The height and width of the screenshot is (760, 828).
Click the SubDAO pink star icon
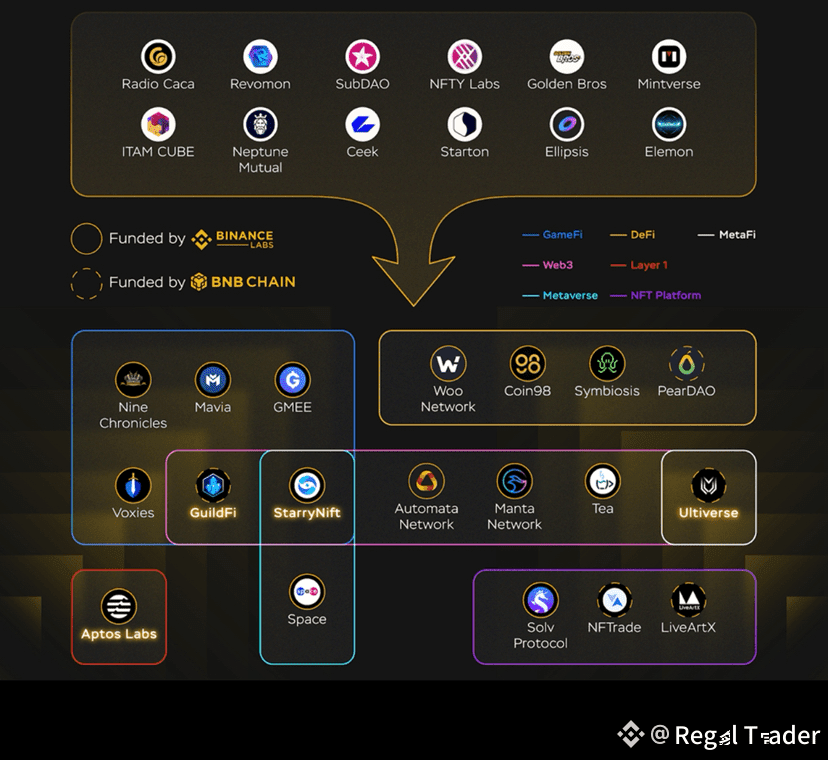362,57
